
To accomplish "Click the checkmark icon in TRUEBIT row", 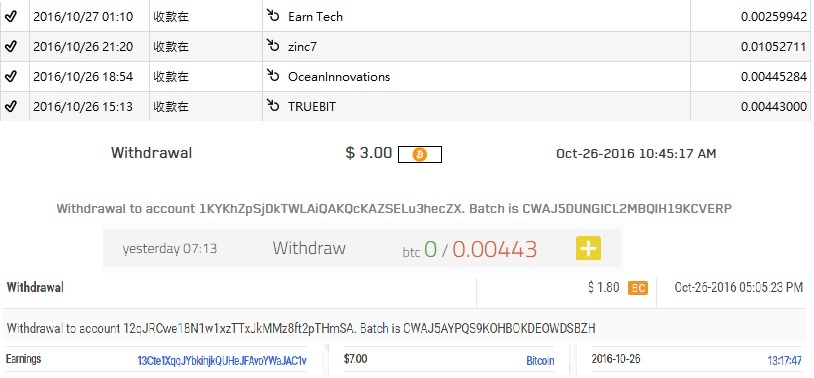I will [x=10, y=106].
